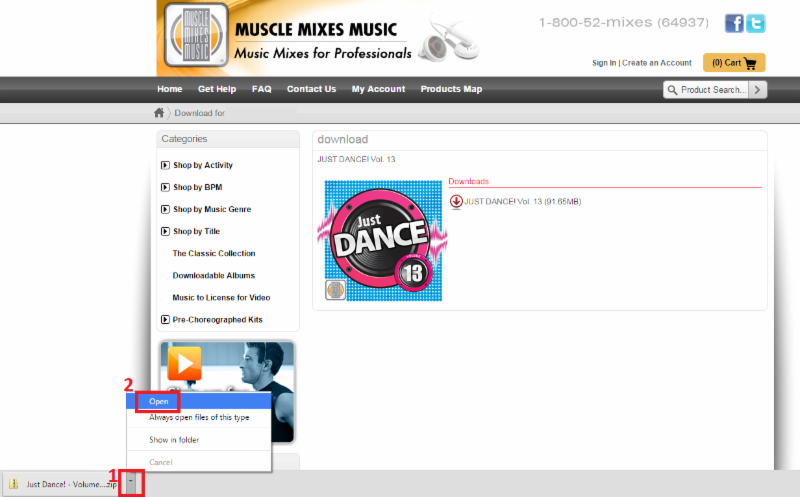This screenshot has height=497, width=800.
Task: Open the download item dropdown arrow
Action: click(x=131, y=482)
